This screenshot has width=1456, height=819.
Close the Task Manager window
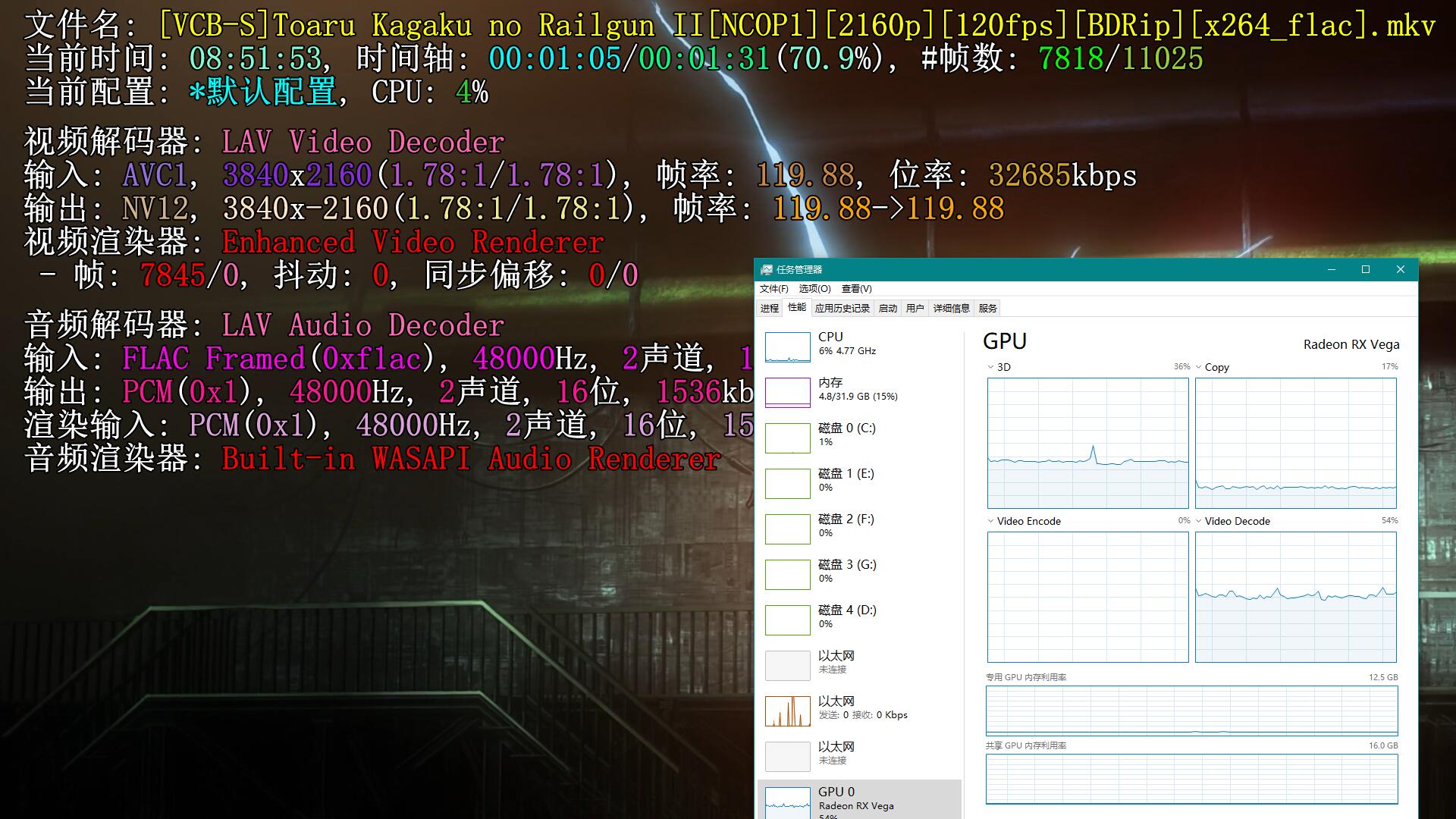coord(1401,270)
